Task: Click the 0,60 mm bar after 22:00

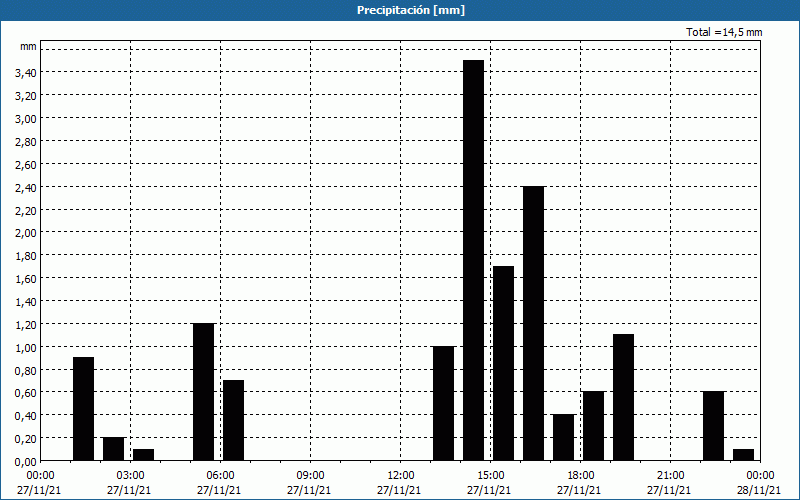Action: click(713, 426)
